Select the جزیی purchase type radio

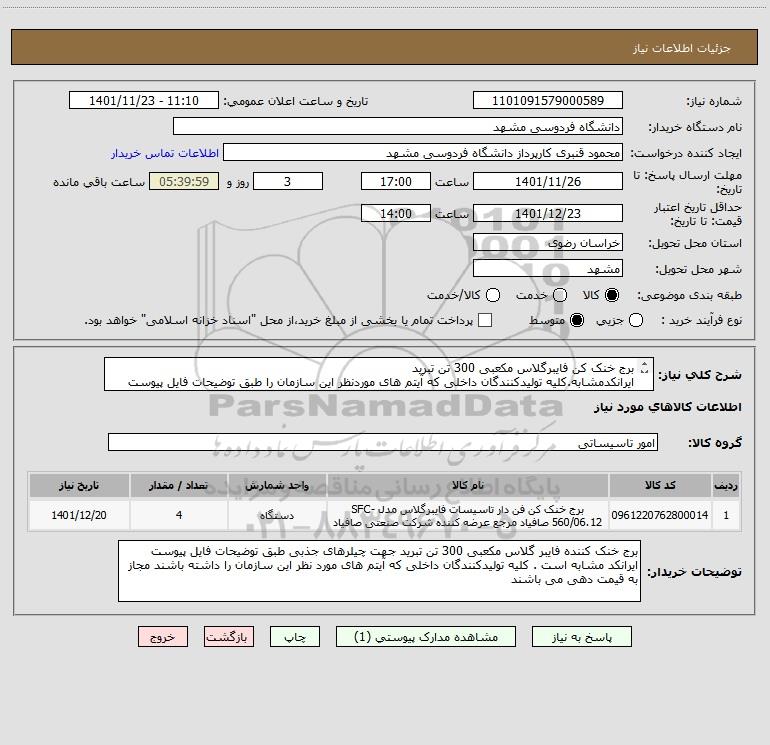coord(636,320)
